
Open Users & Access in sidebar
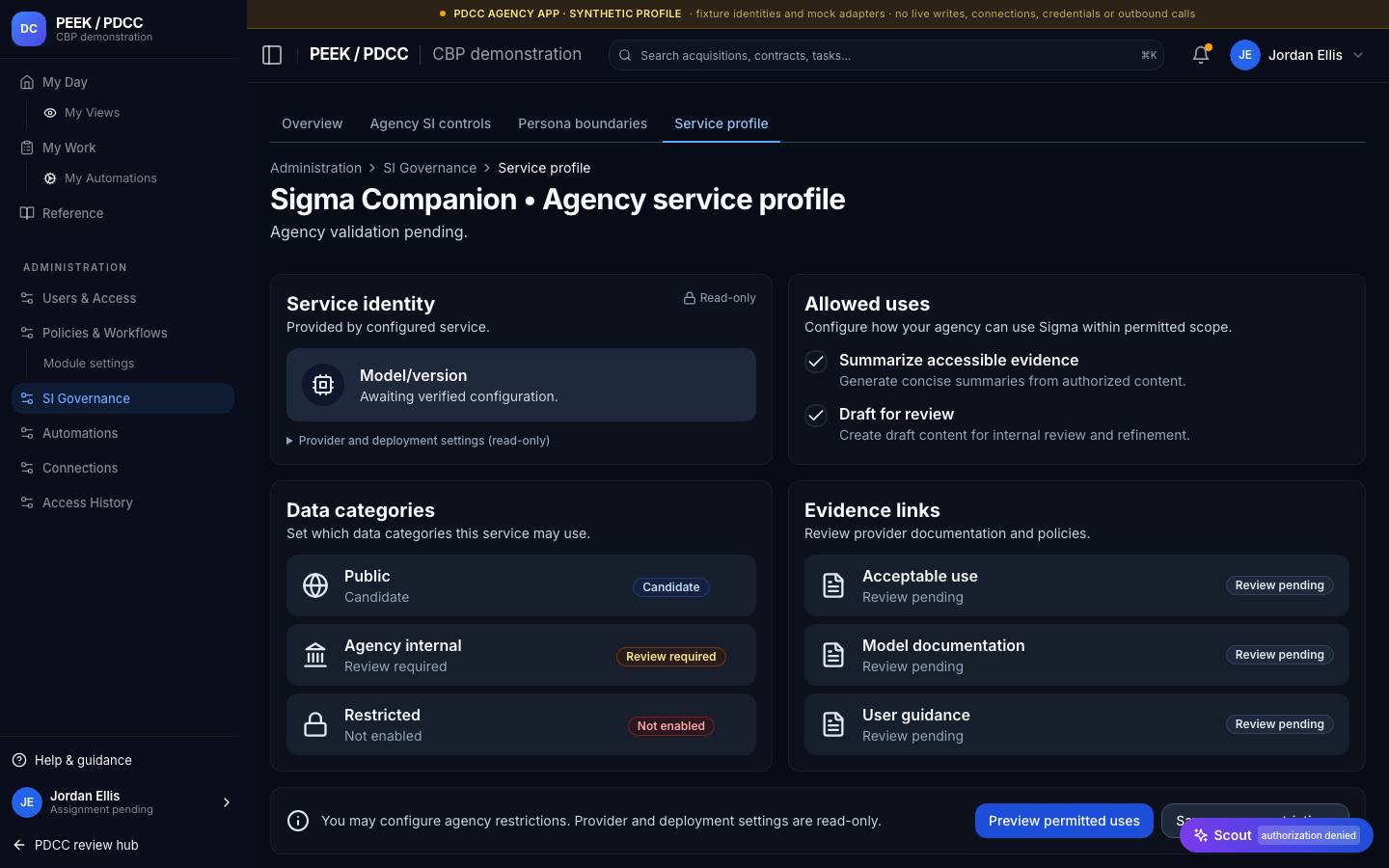[123, 298]
